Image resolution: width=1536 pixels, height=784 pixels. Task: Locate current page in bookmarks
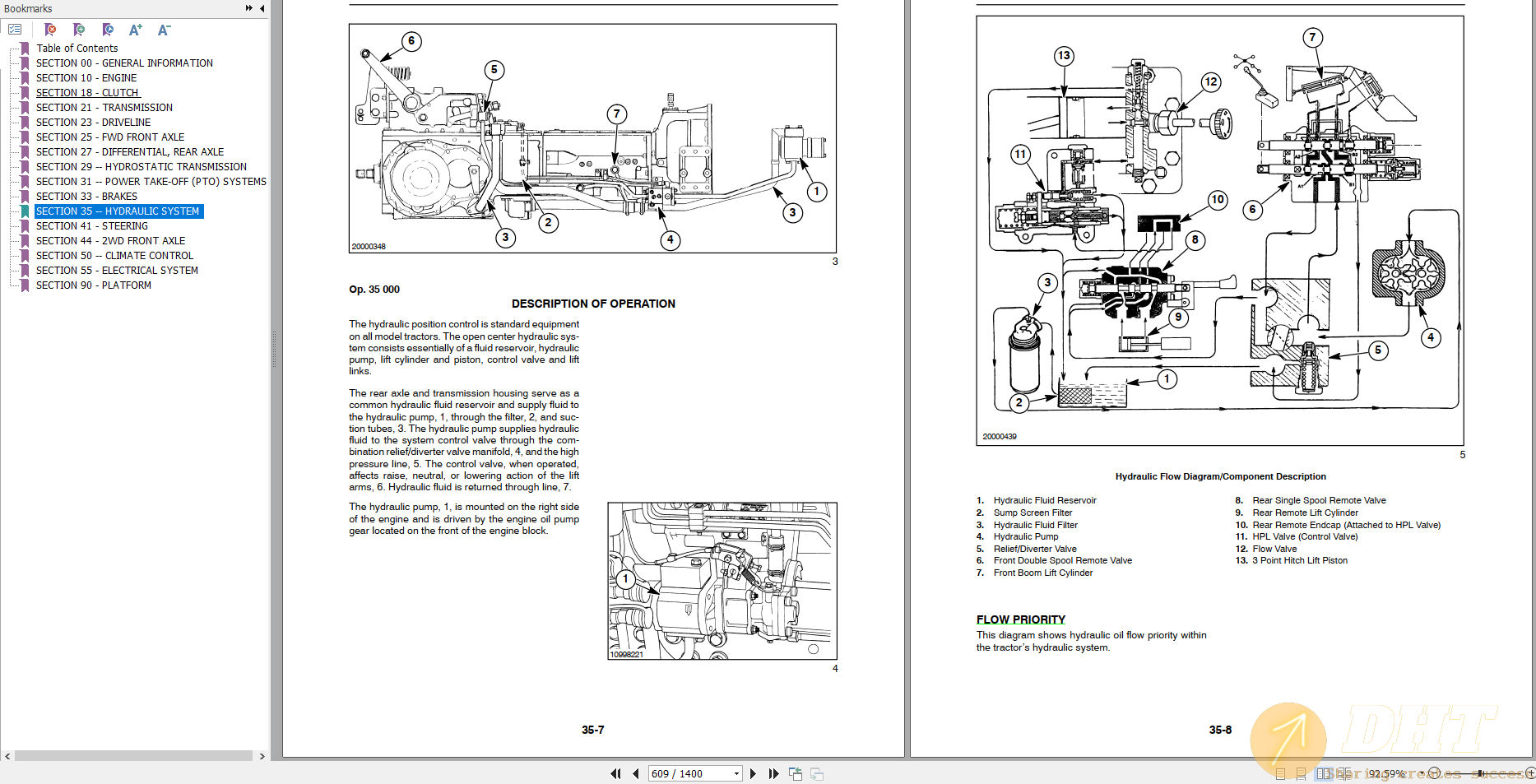click(108, 30)
